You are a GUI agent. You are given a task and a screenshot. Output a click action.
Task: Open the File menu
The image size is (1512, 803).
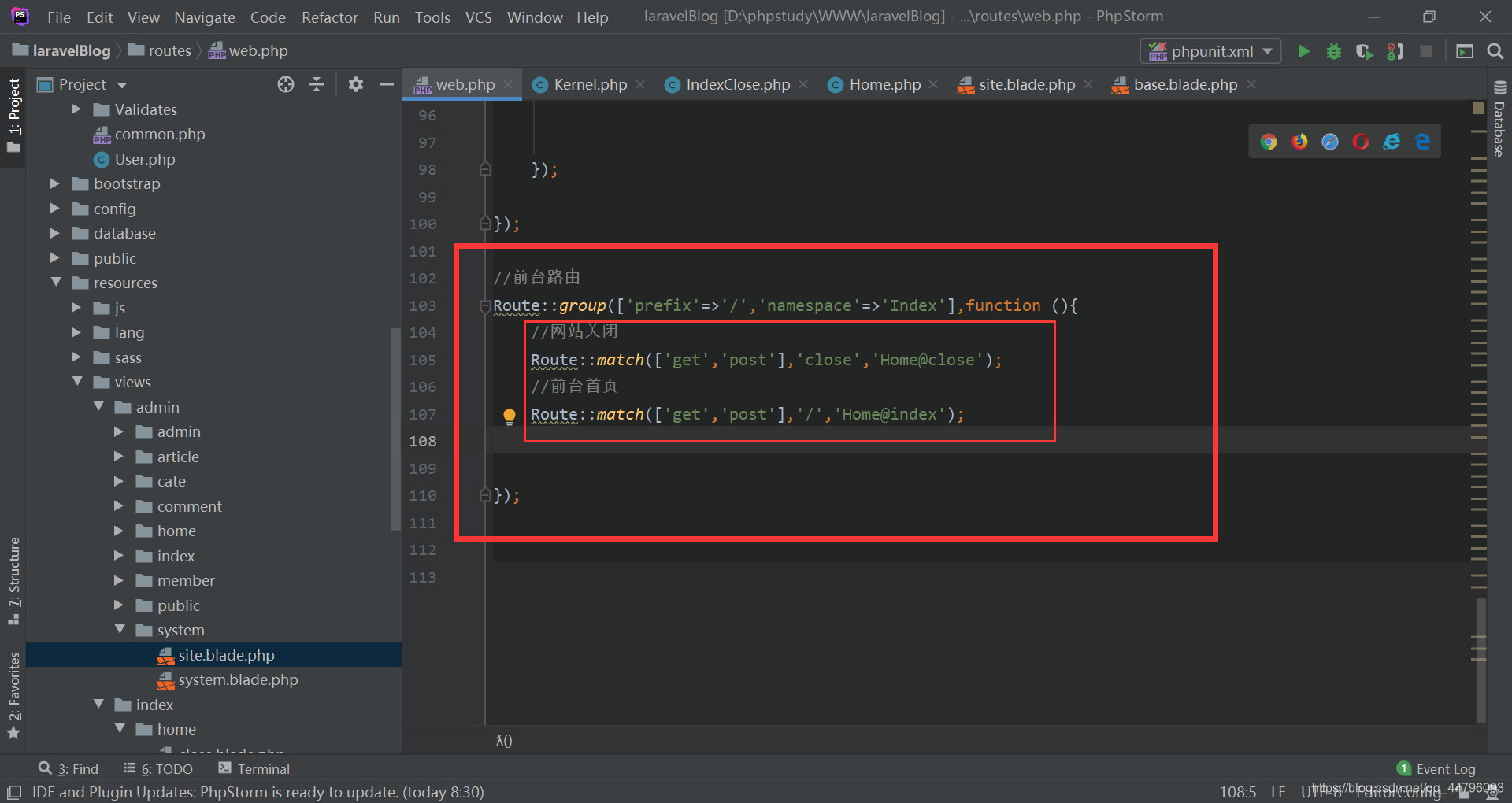[58, 17]
